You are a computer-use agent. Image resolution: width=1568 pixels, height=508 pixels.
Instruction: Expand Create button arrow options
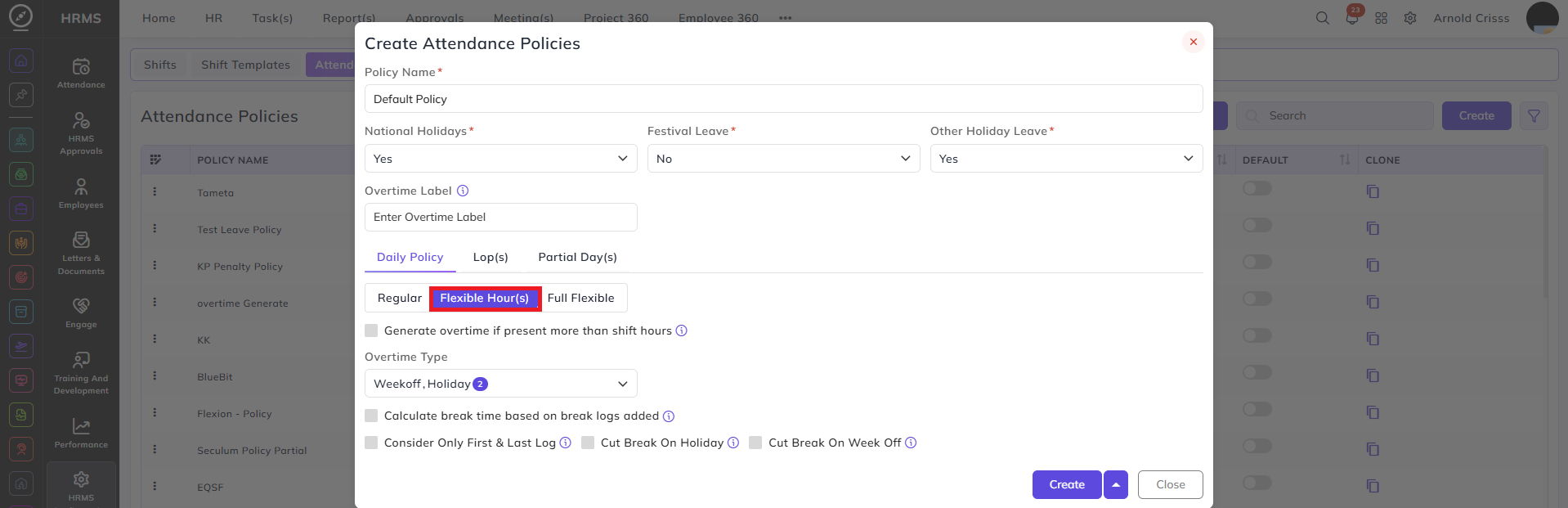1116,484
